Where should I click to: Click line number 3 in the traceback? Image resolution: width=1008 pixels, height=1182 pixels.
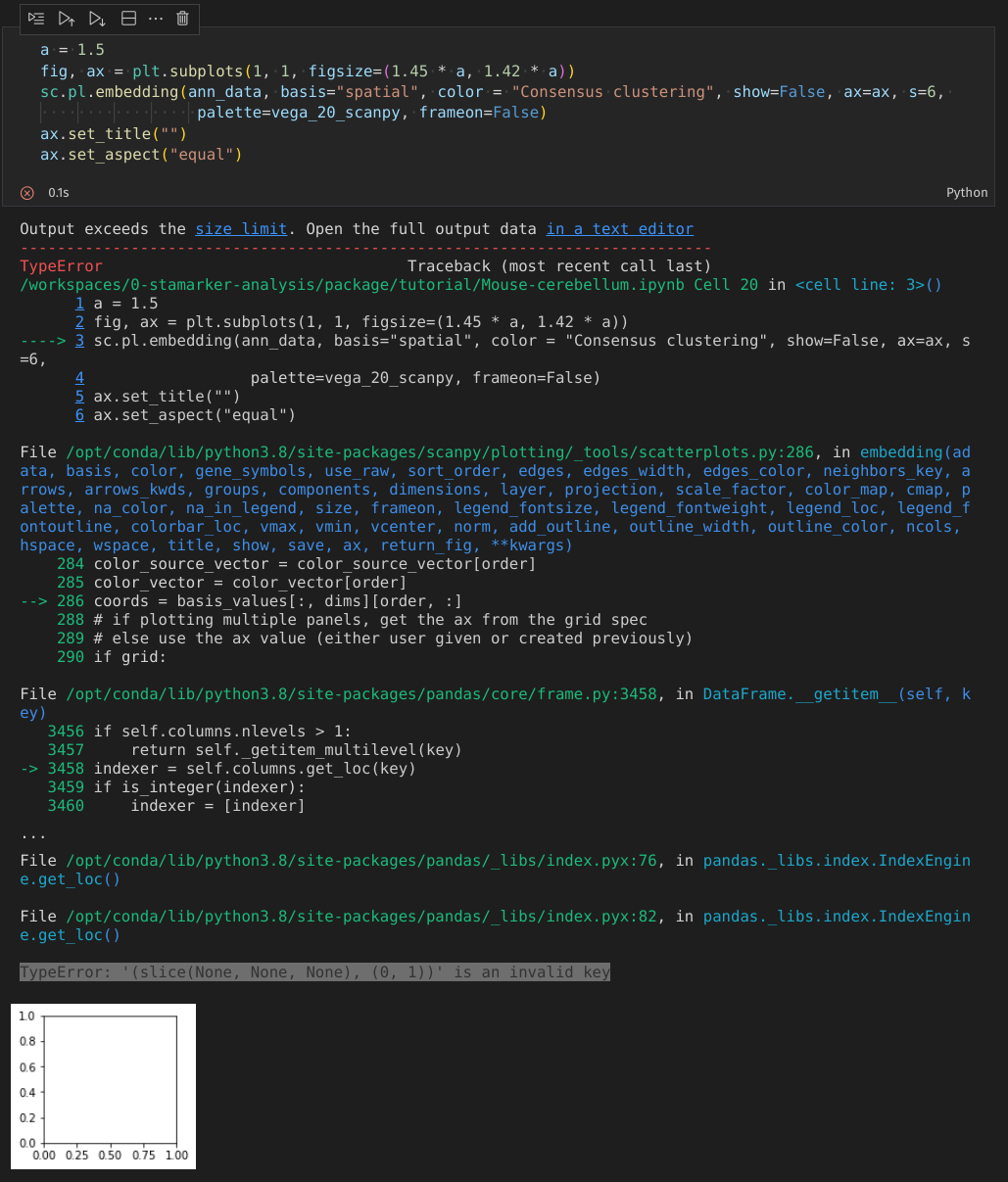(79, 340)
